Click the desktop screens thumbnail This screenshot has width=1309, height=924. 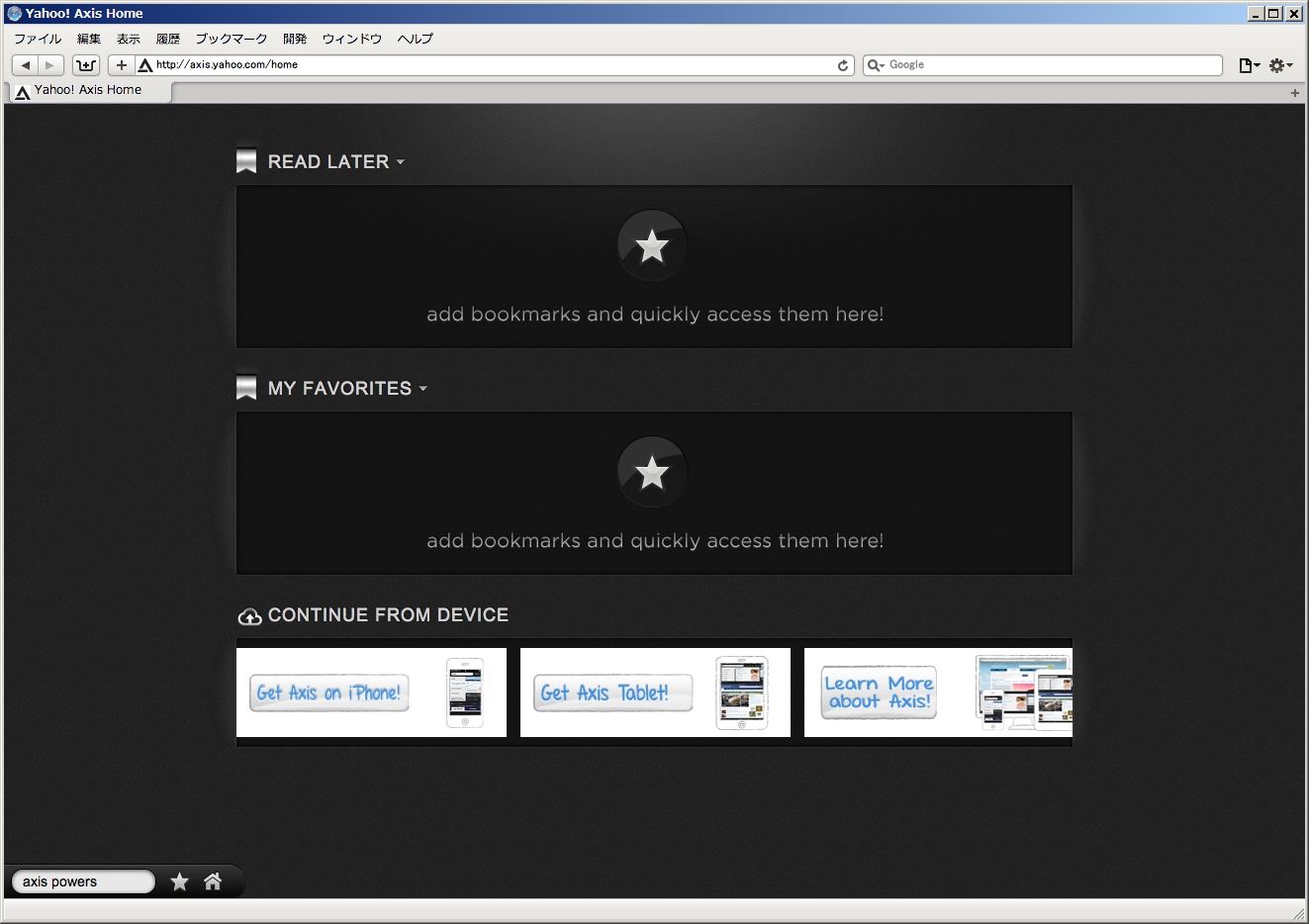click(1023, 693)
